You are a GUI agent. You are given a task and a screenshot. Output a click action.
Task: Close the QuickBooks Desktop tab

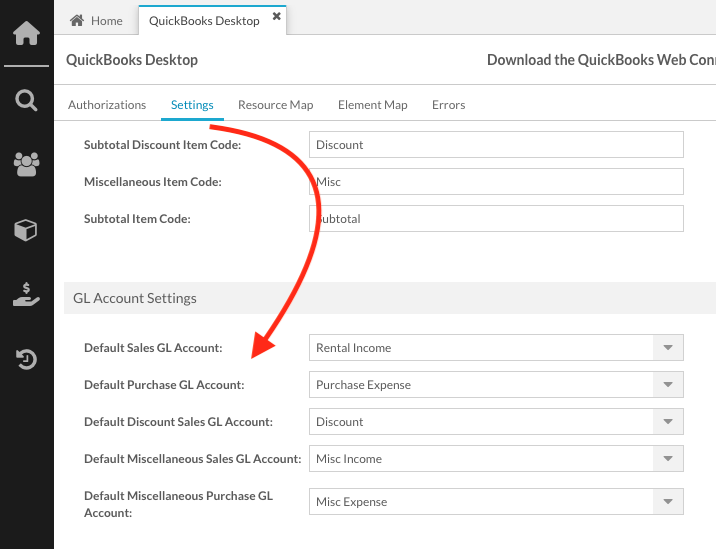pyautogui.click(x=276, y=16)
